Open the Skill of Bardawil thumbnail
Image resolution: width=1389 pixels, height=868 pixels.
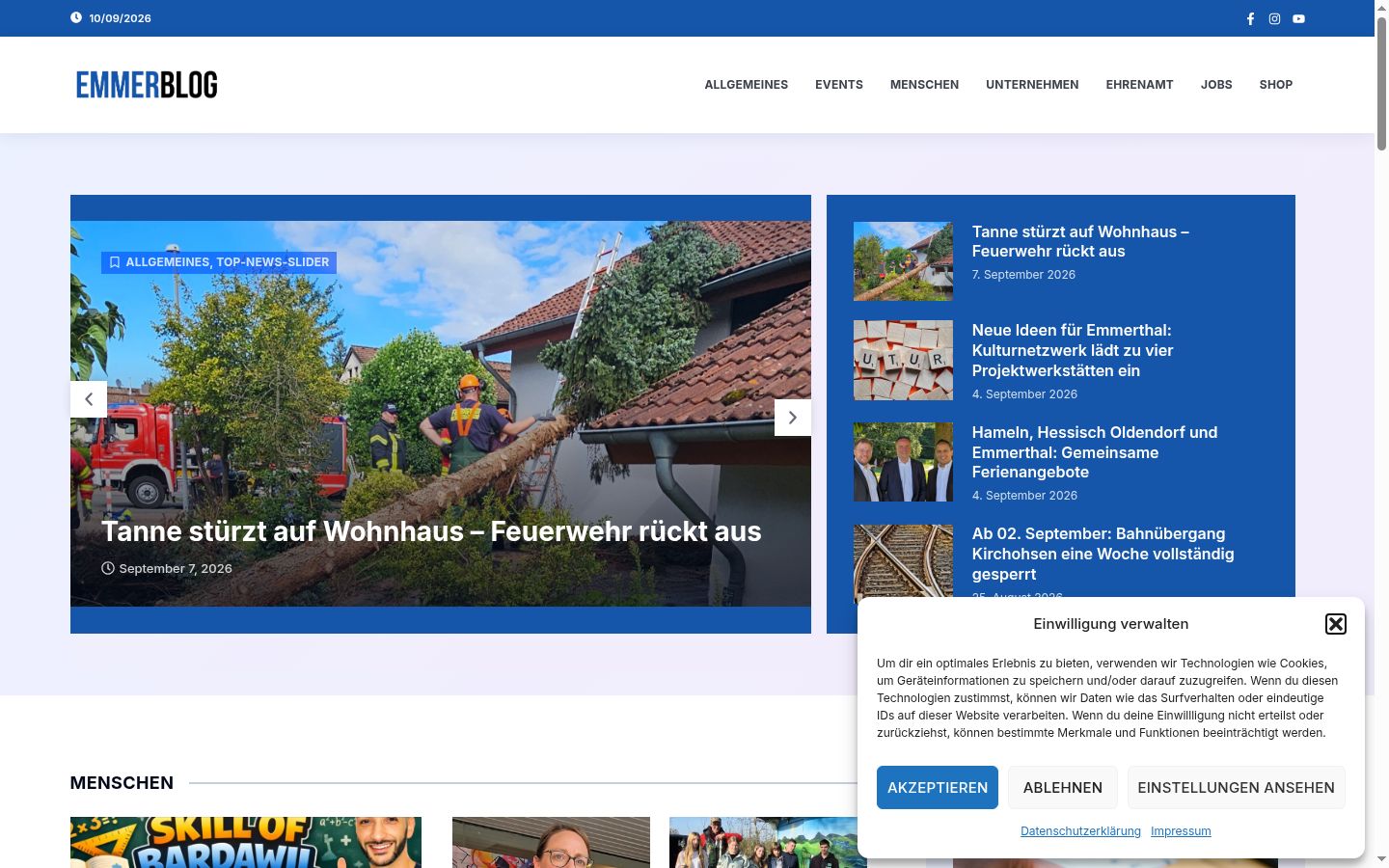tap(246, 843)
